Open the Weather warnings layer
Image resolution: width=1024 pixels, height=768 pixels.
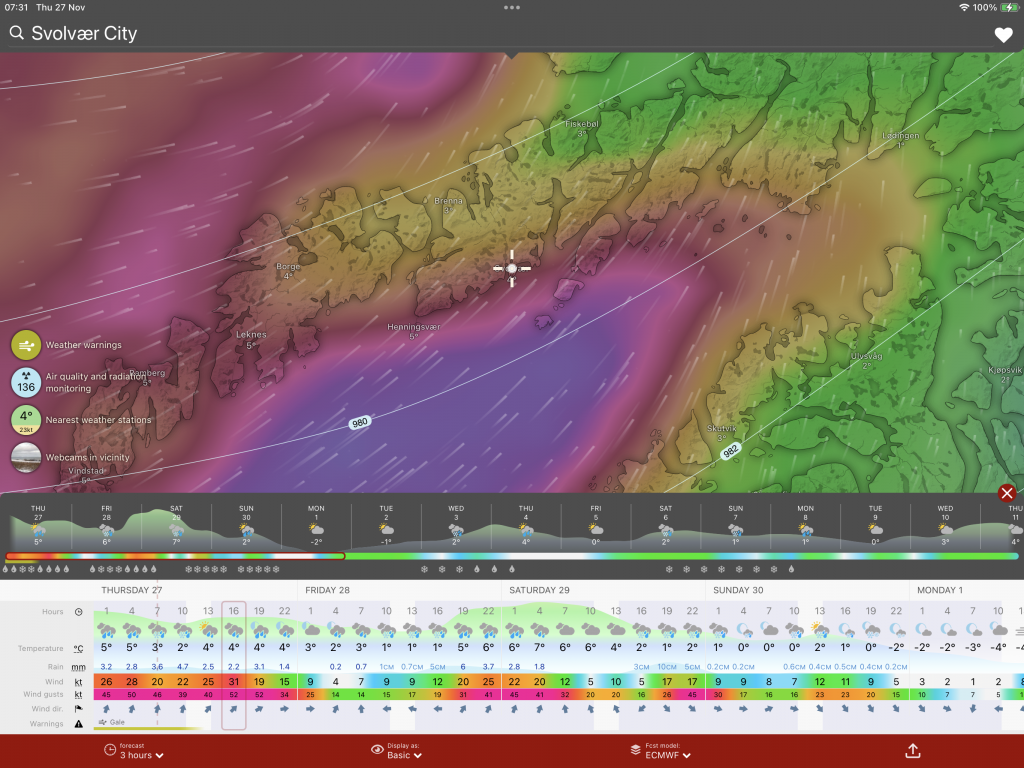point(26,345)
